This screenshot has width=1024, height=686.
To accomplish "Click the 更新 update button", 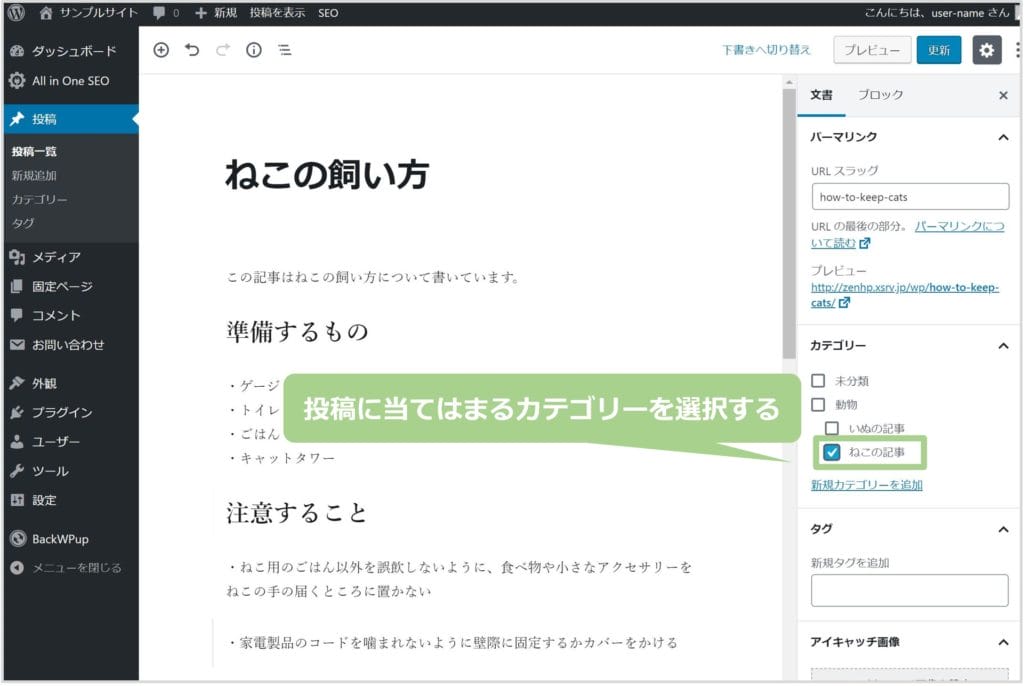I will click(938, 50).
